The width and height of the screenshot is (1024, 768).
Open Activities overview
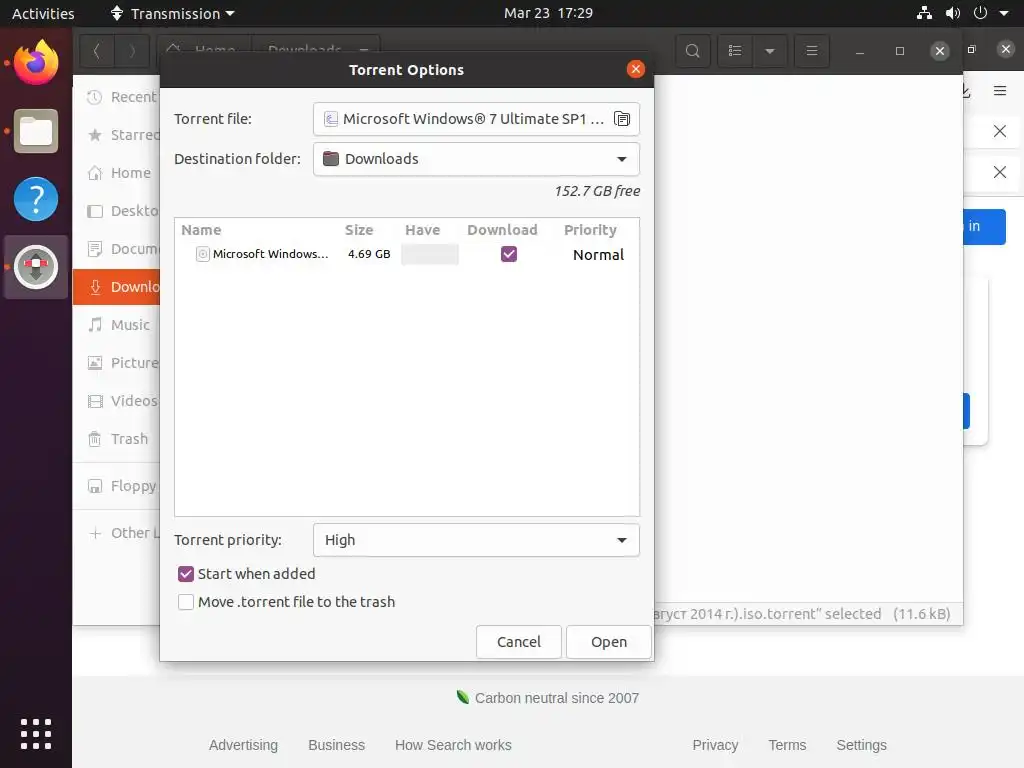point(43,13)
